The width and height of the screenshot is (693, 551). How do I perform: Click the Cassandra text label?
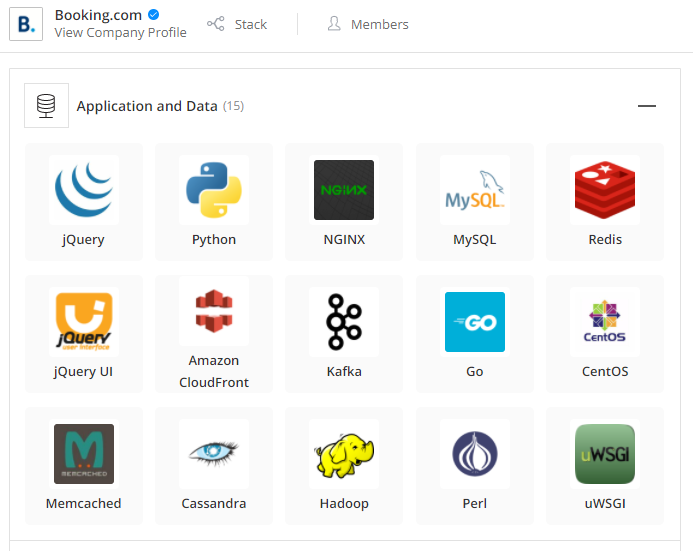[x=214, y=504]
